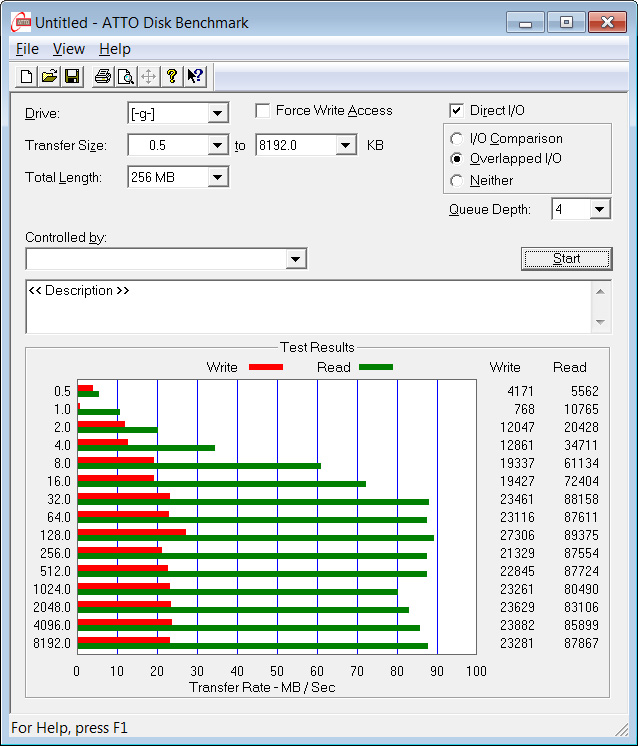Click the context help arrow-question icon
This screenshot has height=746, width=638.
pos(195,76)
